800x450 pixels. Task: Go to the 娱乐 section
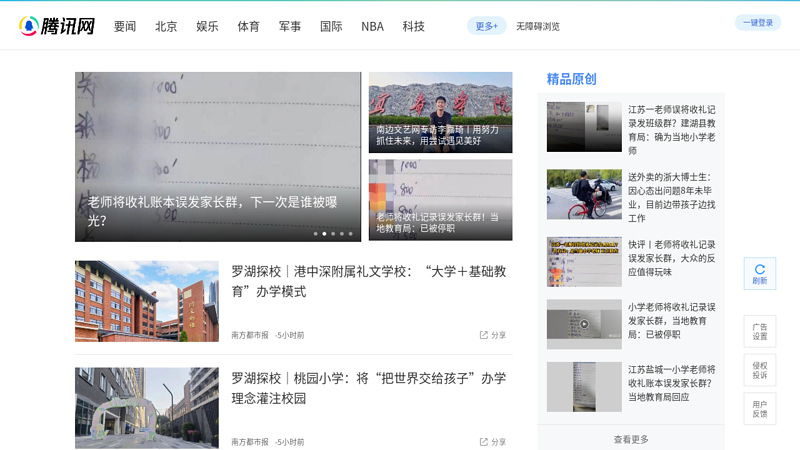click(207, 27)
